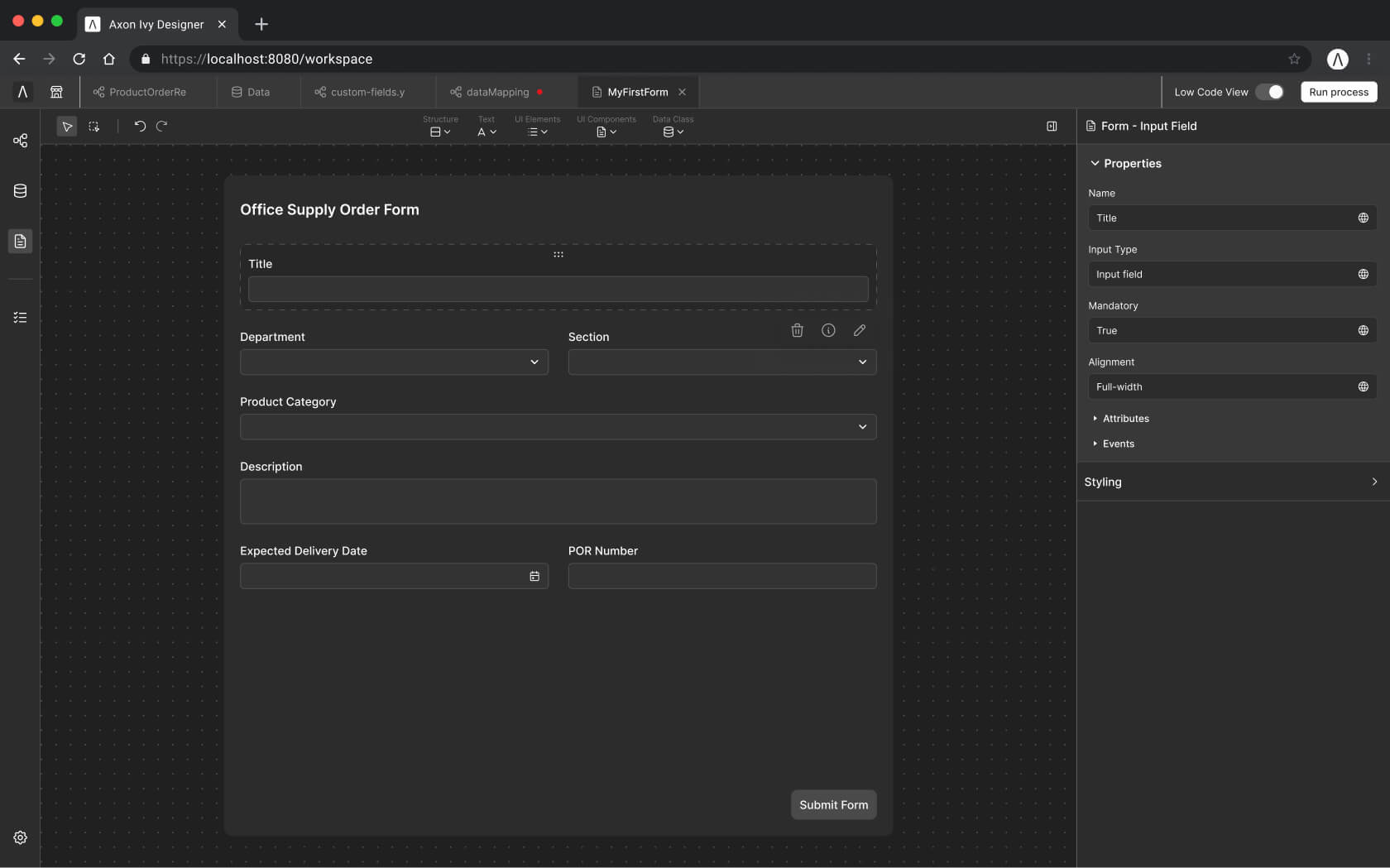Open the Department dropdown

394,362
